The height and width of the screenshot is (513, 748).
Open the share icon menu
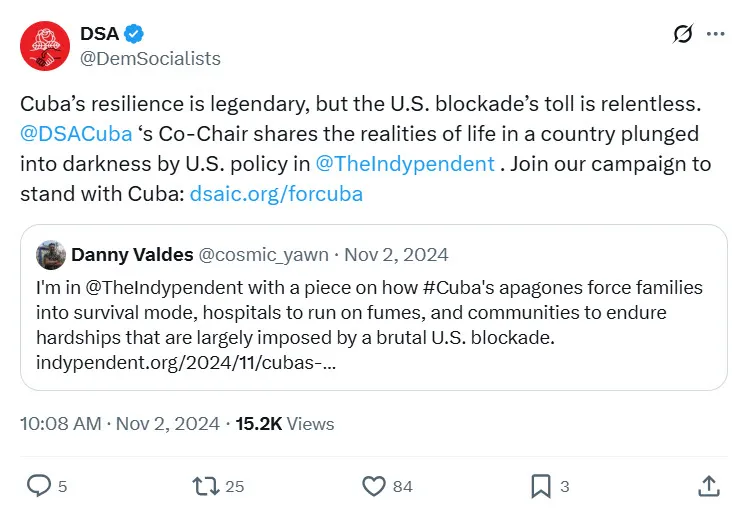708,486
